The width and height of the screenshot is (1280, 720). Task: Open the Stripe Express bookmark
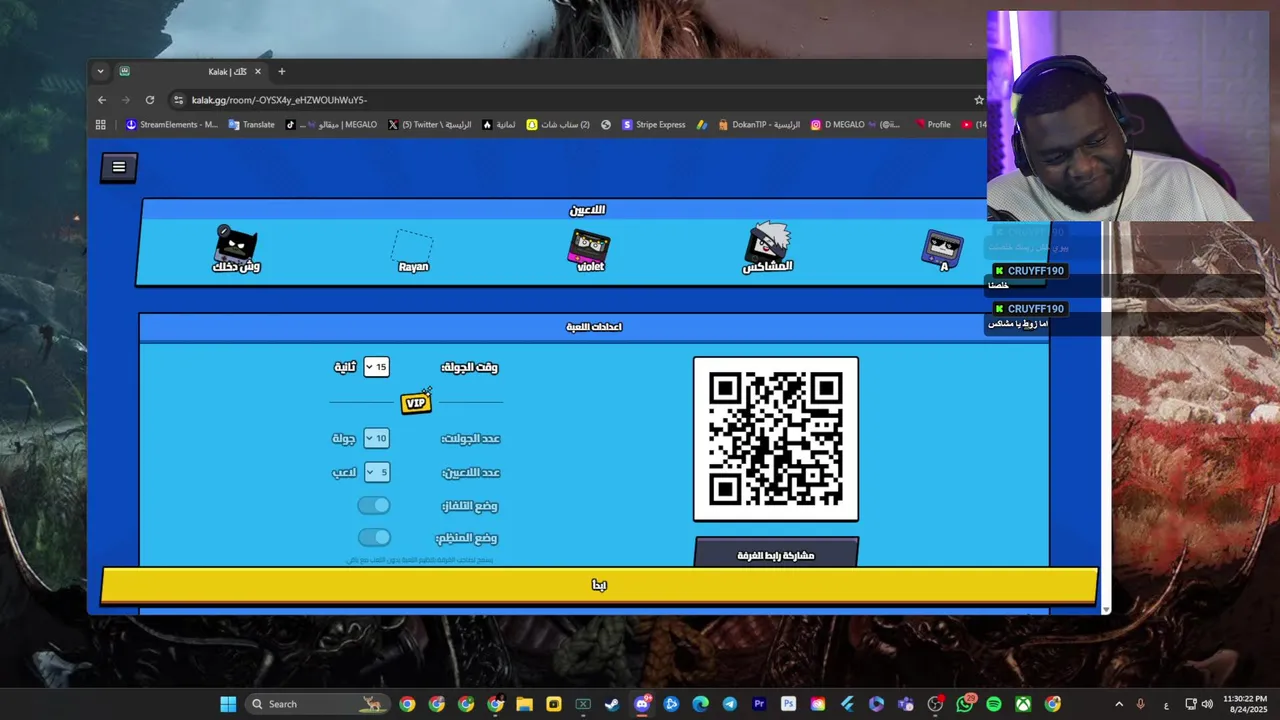pyautogui.click(x=654, y=125)
